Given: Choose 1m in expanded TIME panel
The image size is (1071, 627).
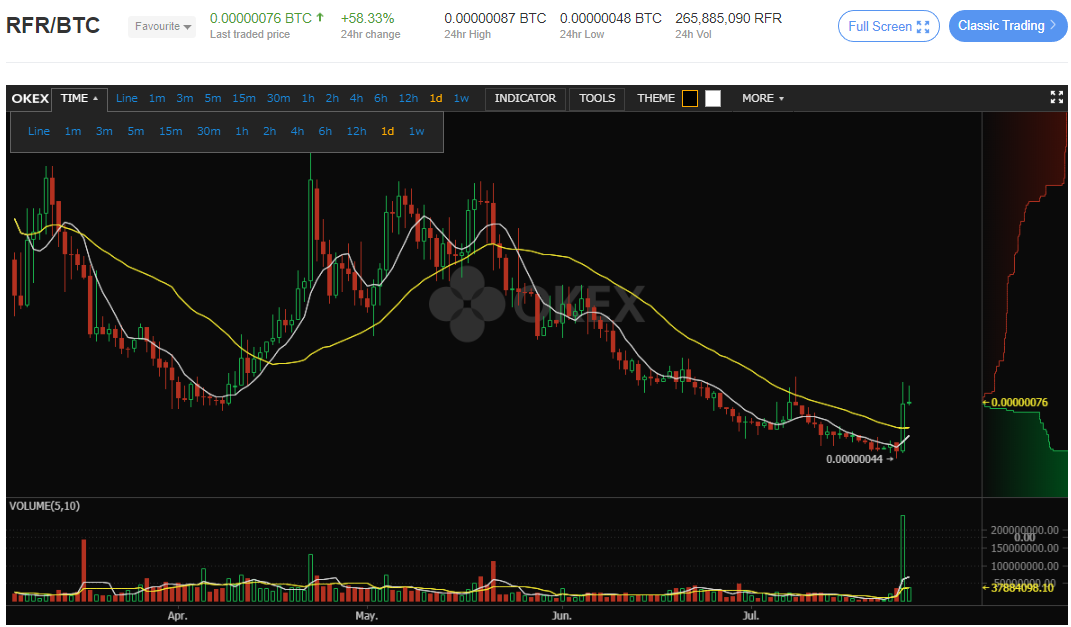Looking at the screenshot, I should tap(73, 131).
